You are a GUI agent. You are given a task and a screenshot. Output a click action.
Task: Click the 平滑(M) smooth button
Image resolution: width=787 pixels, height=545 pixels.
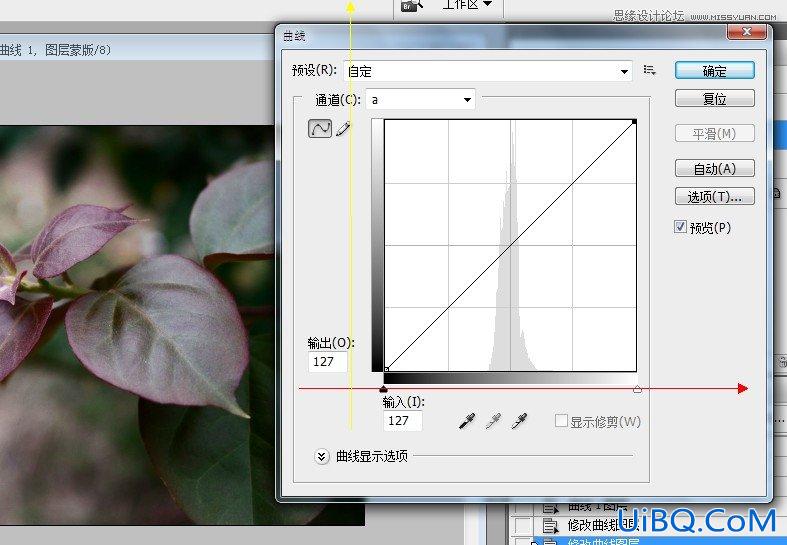[x=714, y=133]
